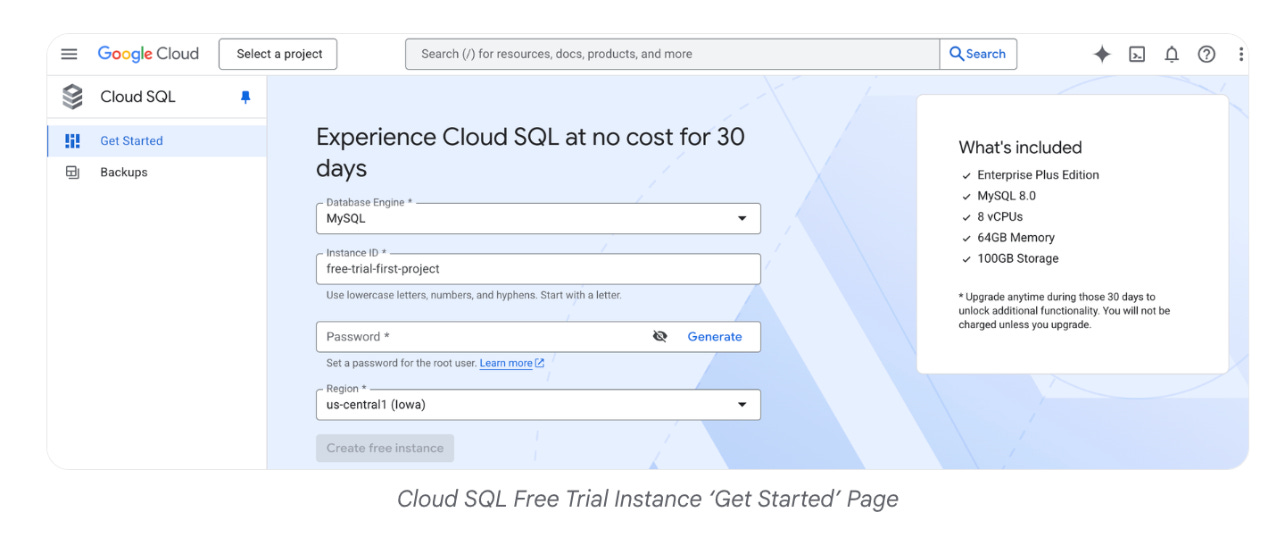Open Gemini AI sparkle icon
This screenshot has width=1270, height=536.
click(x=1102, y=54)
